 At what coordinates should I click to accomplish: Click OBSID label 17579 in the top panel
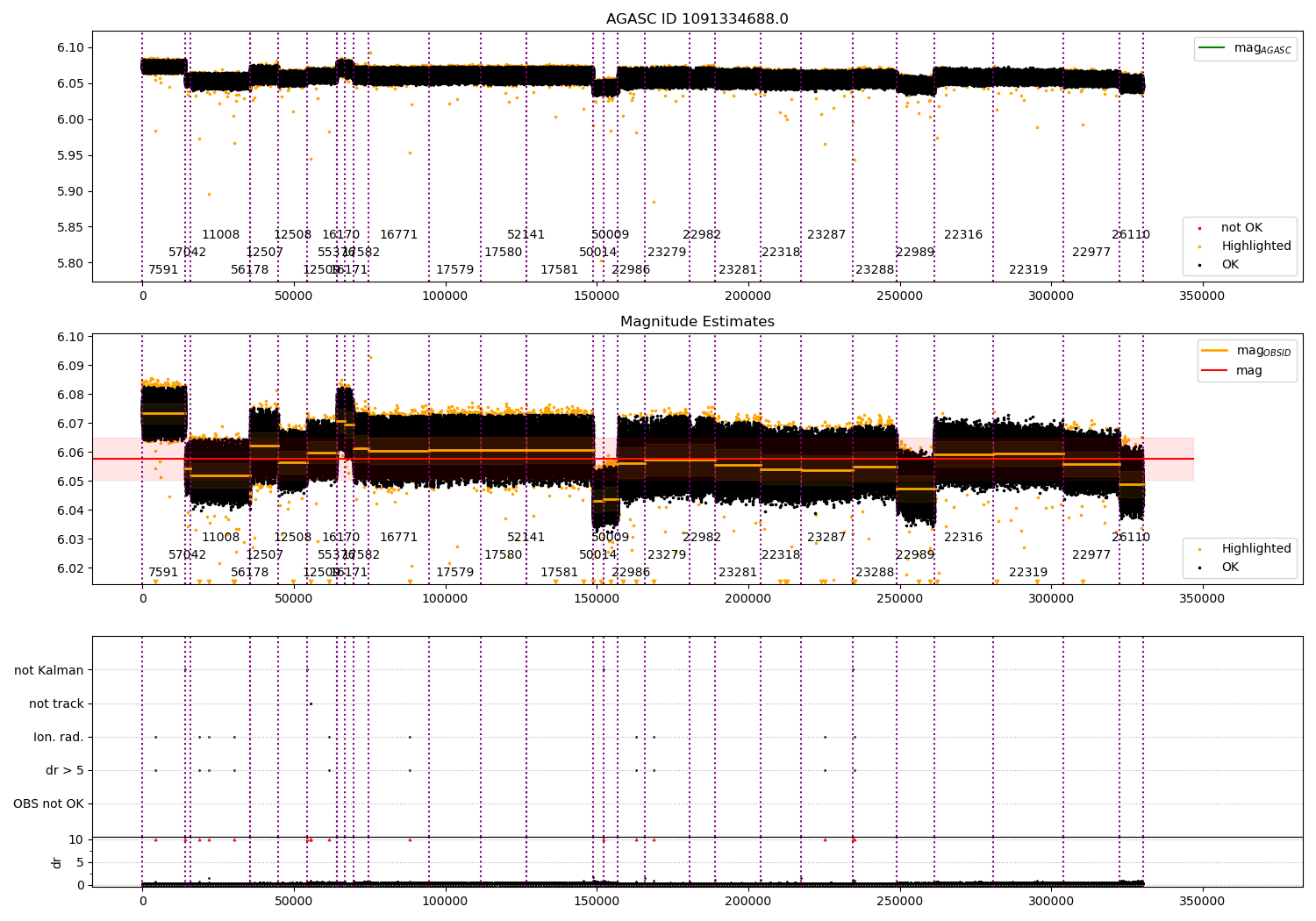[455, 270]
